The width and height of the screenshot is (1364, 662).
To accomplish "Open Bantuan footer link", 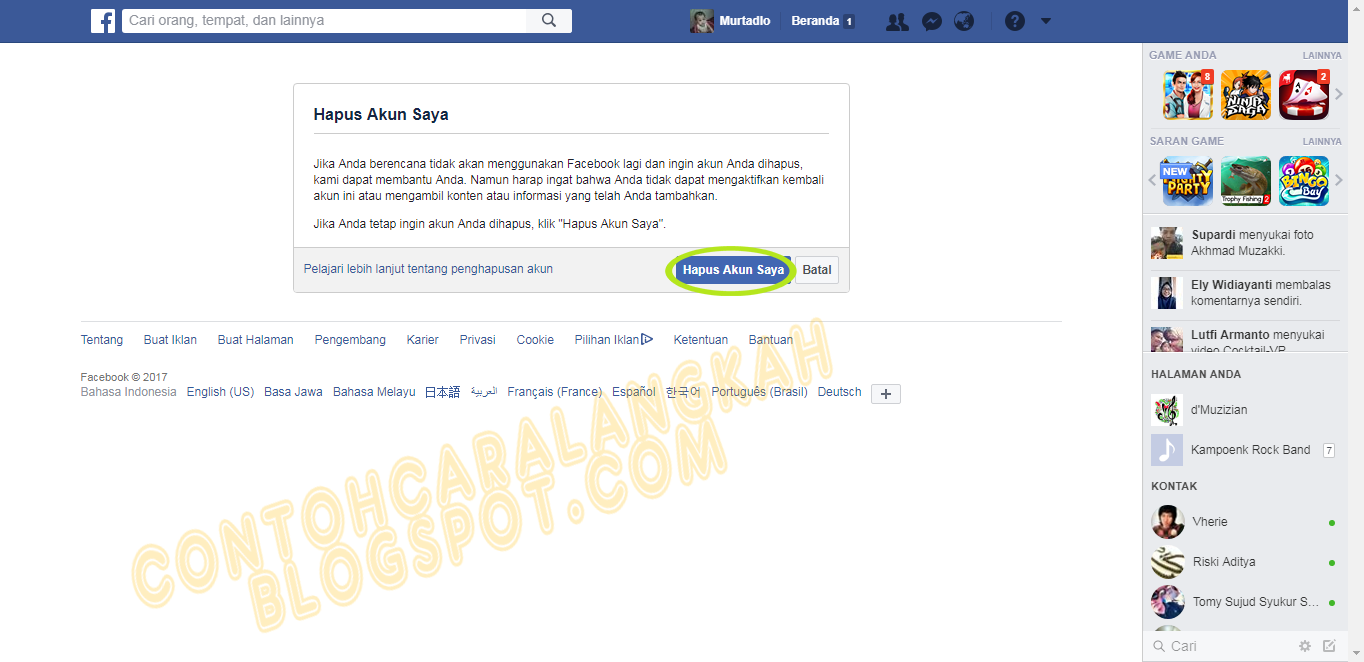I will tap(771, 340).
